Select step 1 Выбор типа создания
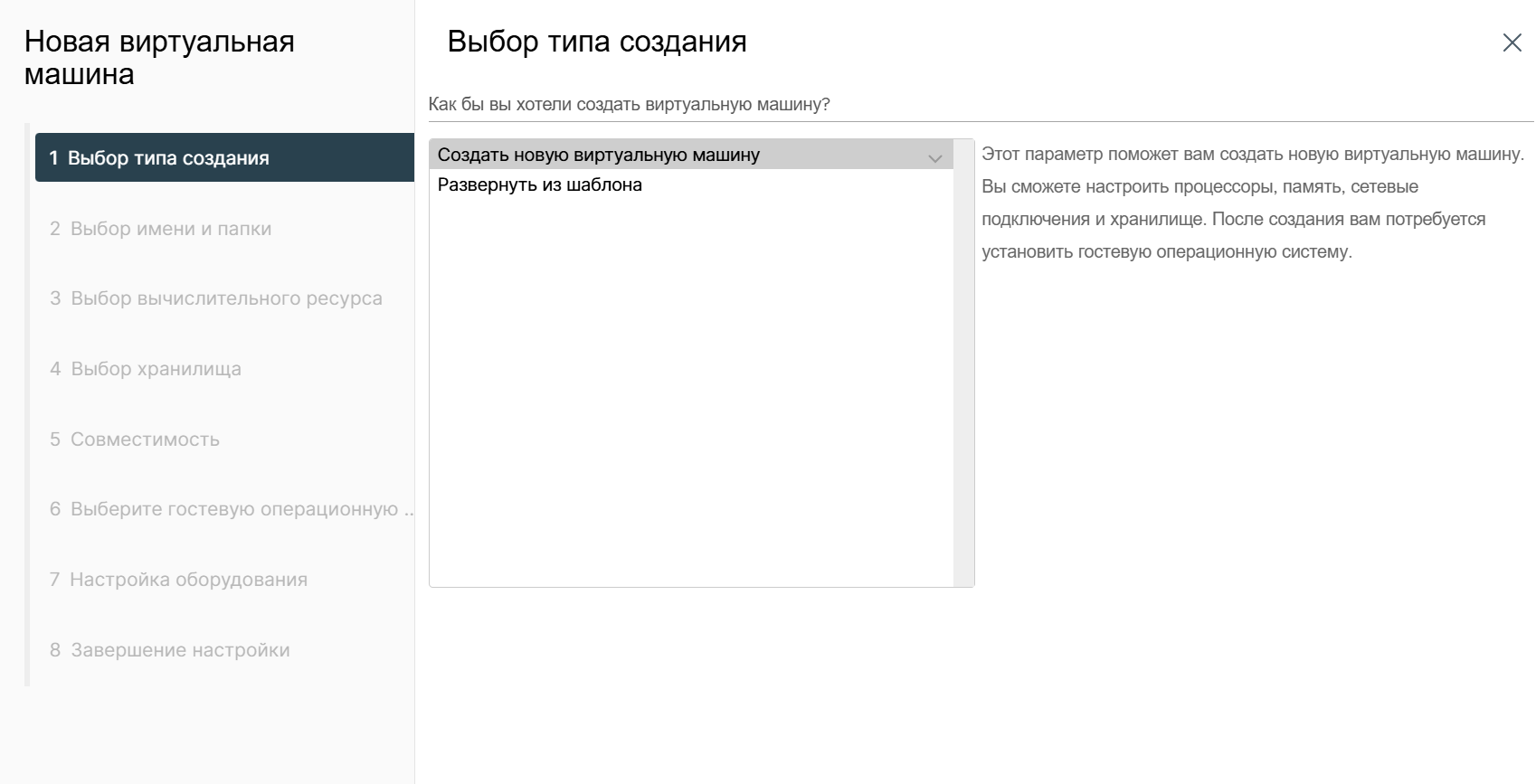The image size is (1536, 784). [224, 157]
